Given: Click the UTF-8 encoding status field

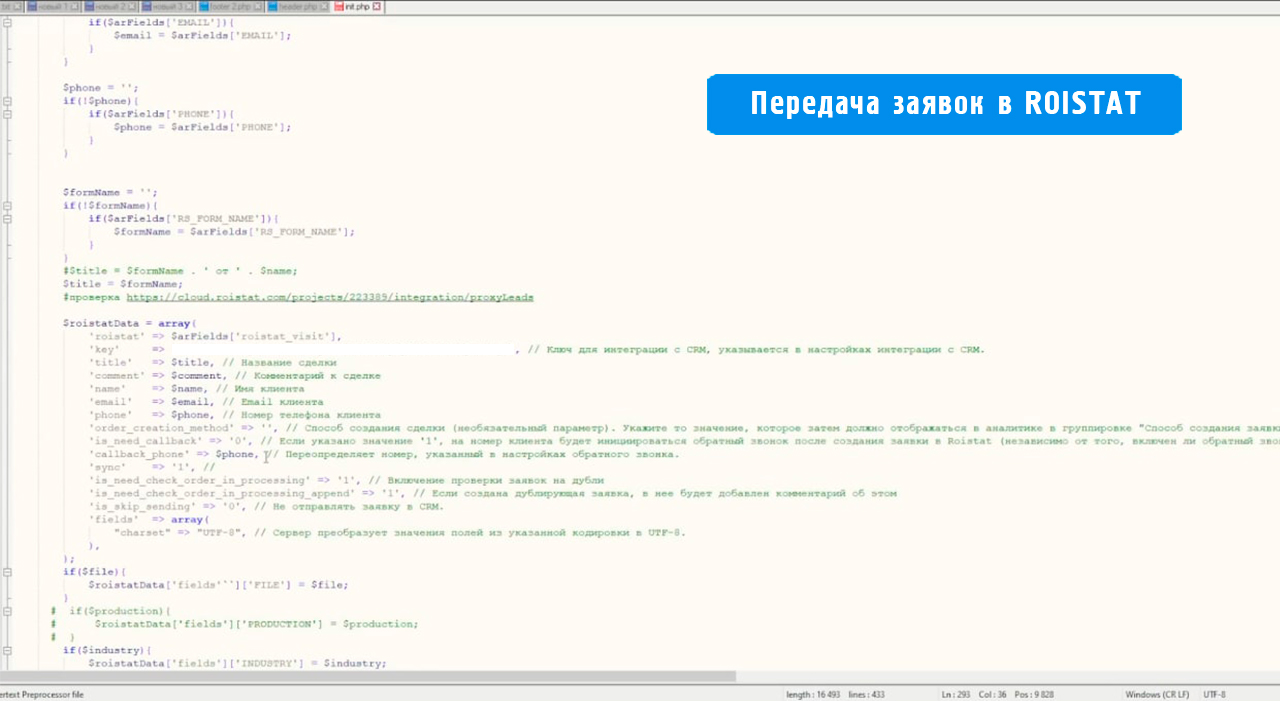Looking at the screenshot, I should (x=1214, y=694).
